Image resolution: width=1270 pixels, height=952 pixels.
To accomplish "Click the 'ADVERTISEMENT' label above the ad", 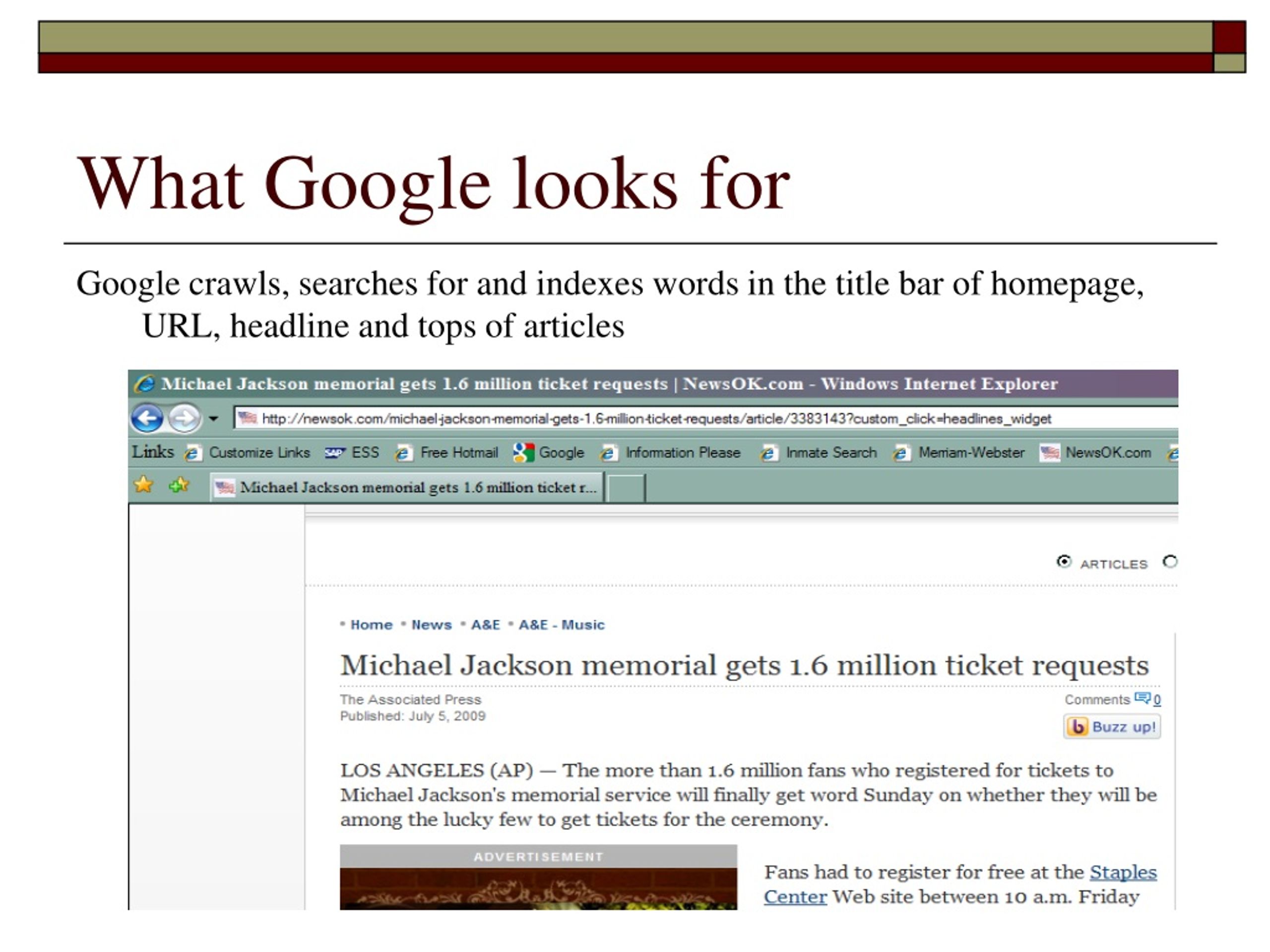I will pyautogui.click(x=538, y=857).
